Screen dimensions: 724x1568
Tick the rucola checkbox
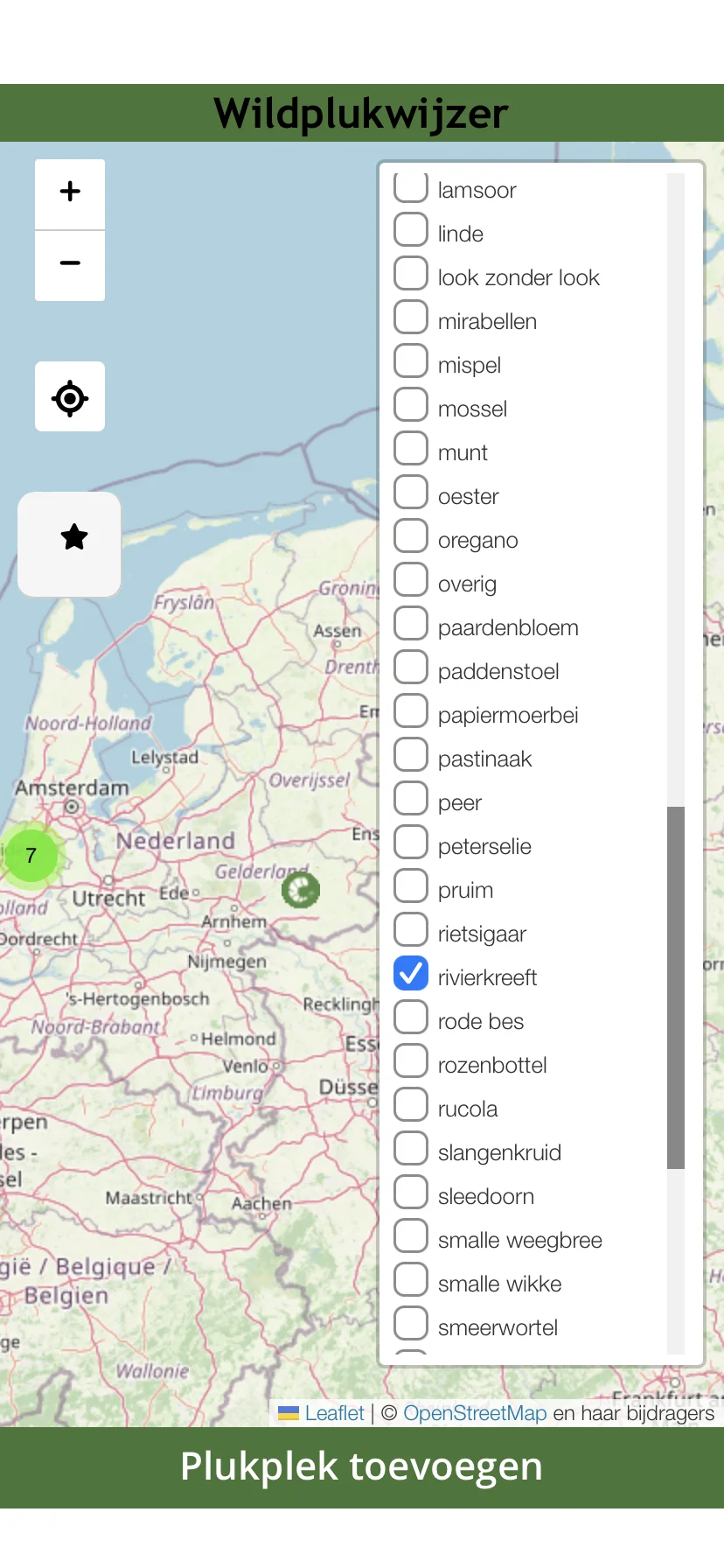point(411,1105)
